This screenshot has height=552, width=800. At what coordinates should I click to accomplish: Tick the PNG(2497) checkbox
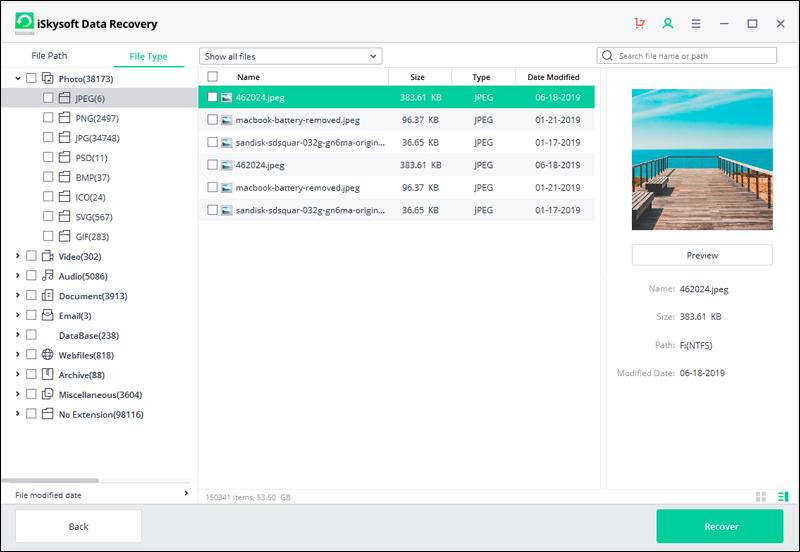point(48,117)
